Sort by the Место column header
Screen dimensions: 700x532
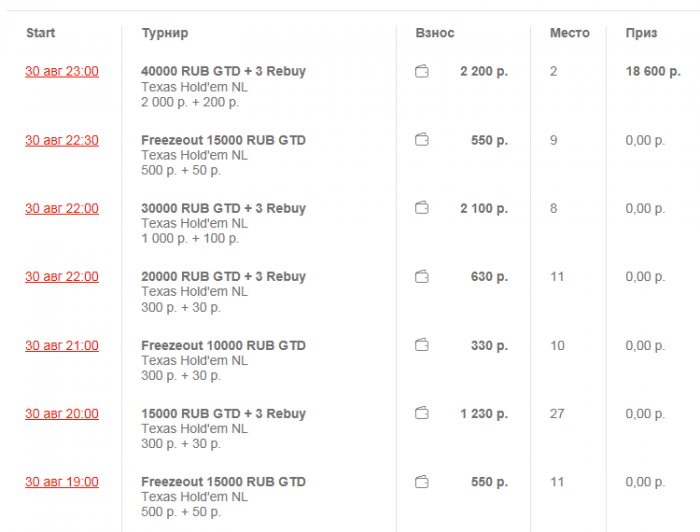click(570, 33)
